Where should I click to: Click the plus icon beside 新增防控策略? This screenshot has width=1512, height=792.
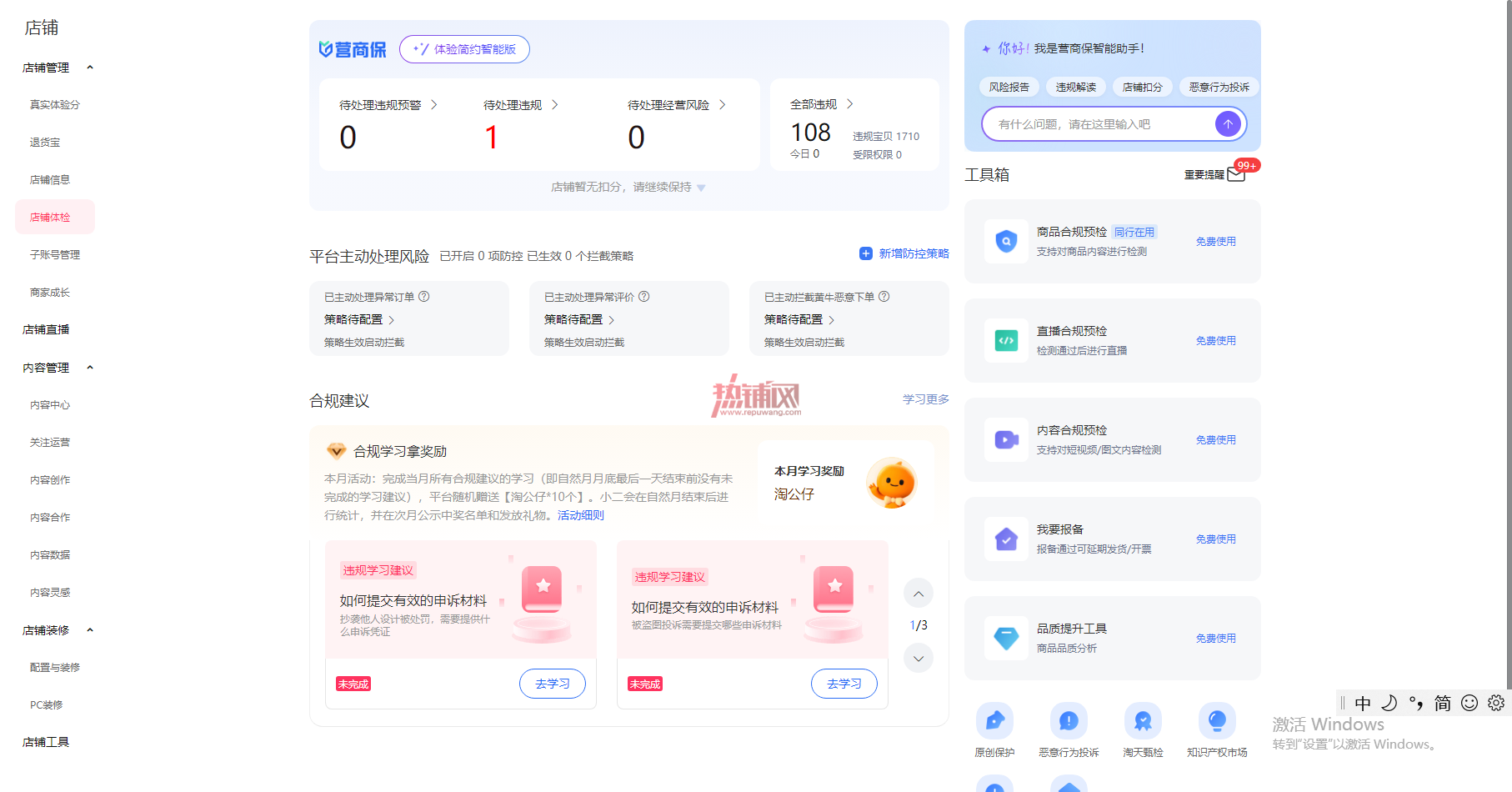[866, 253]
